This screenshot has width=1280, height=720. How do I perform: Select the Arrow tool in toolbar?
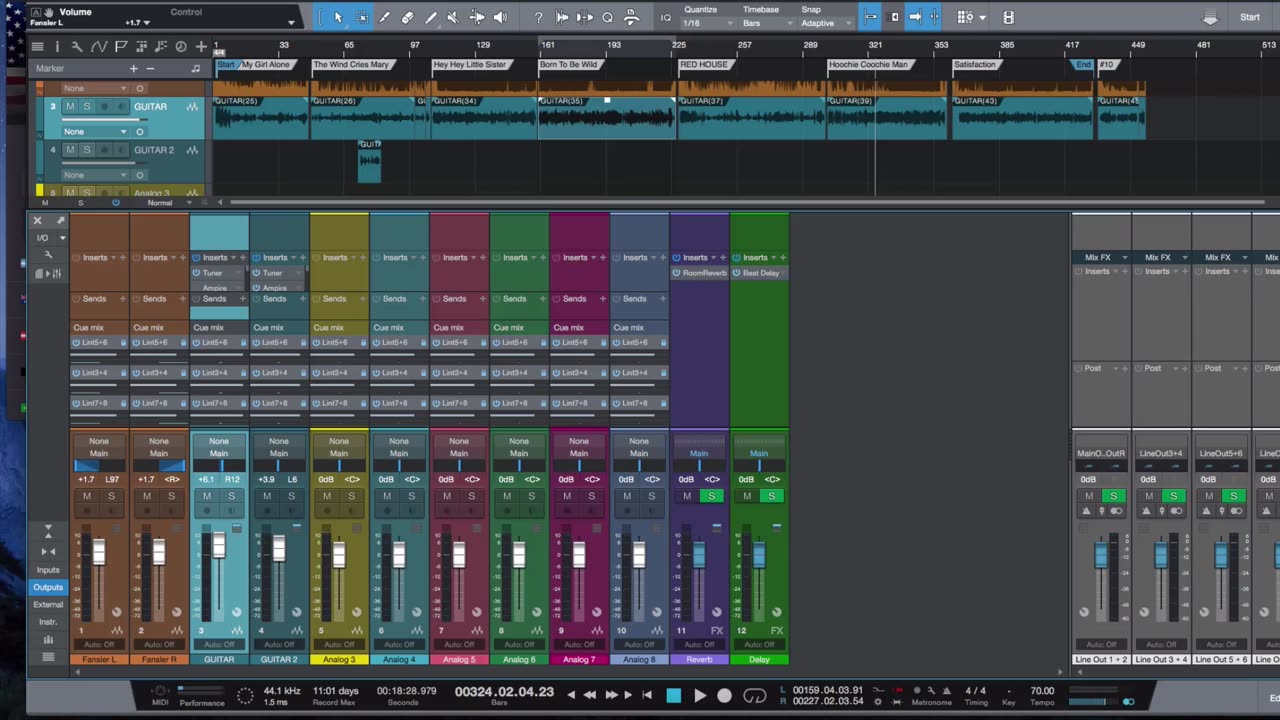(x=338, y=17)
